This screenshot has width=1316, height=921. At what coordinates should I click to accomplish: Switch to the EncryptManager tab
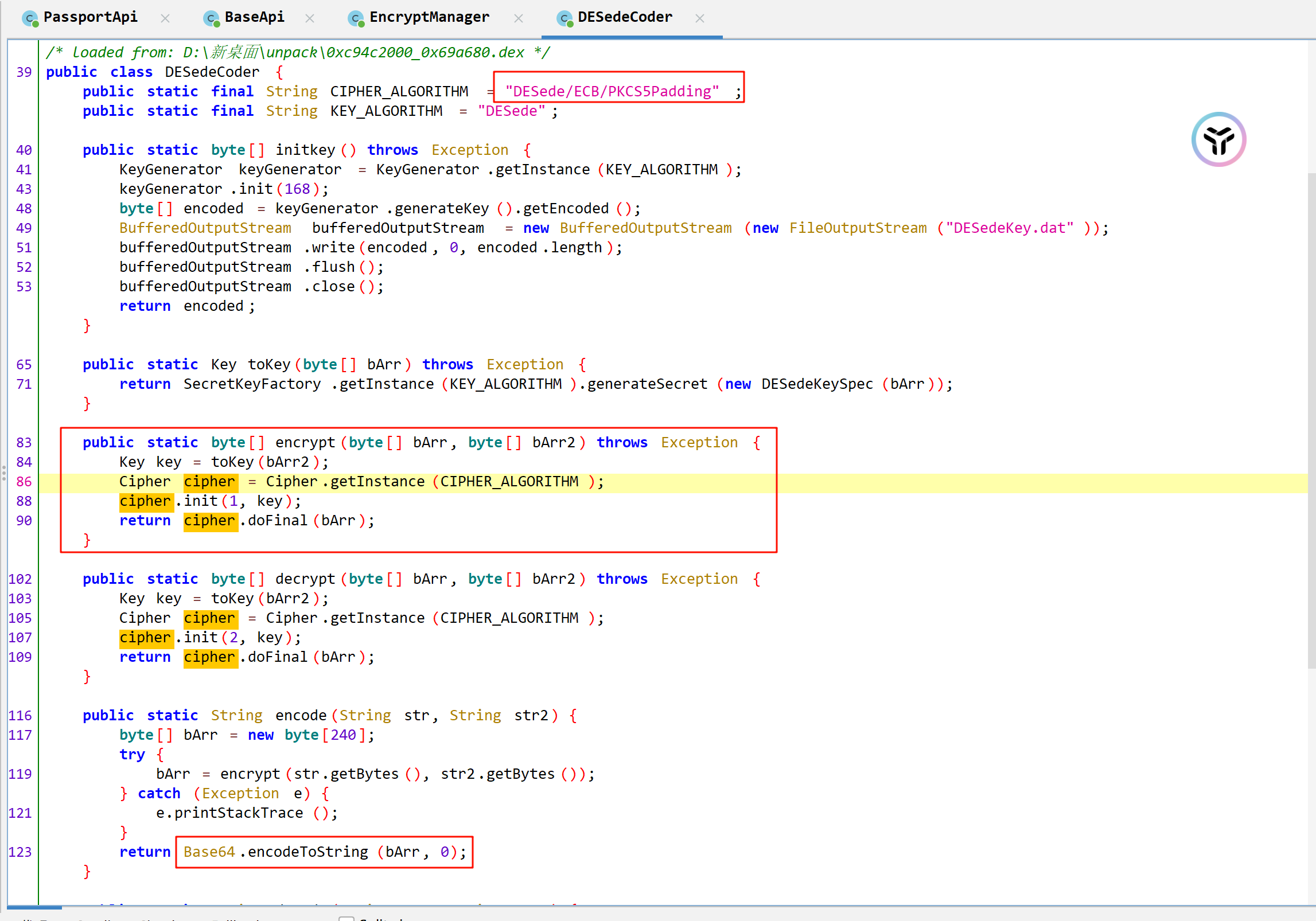point(429,17)
